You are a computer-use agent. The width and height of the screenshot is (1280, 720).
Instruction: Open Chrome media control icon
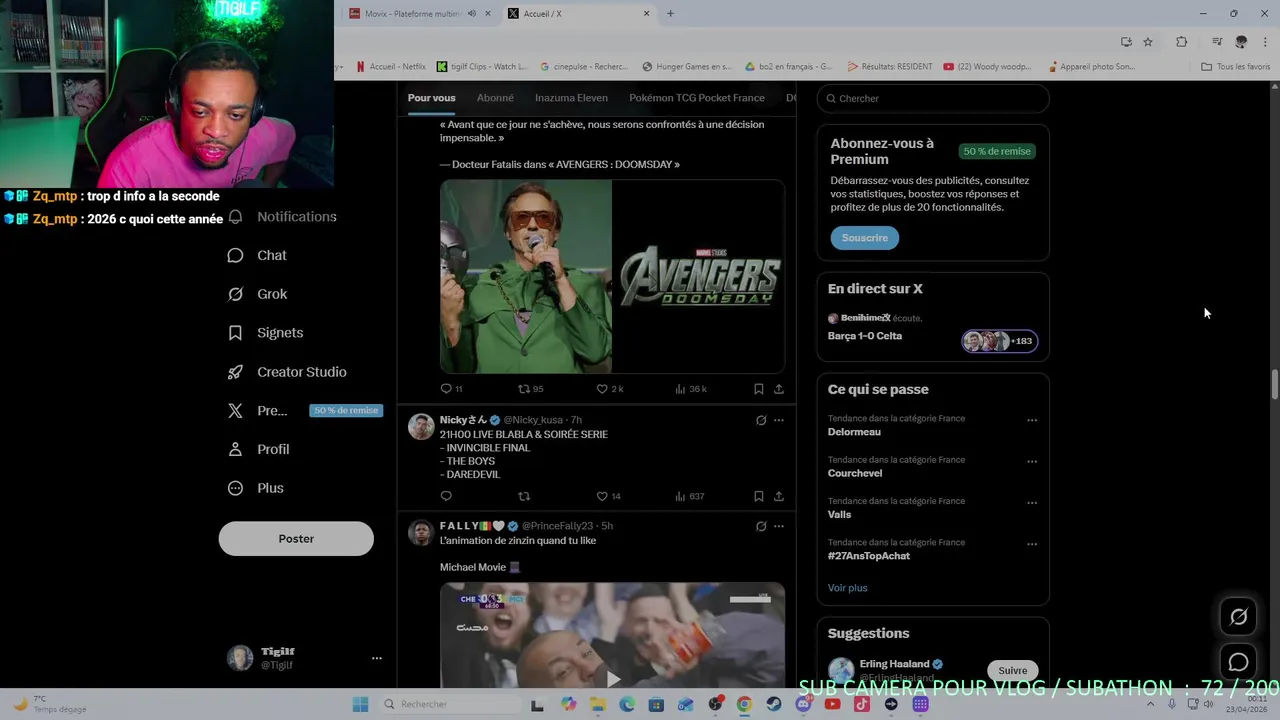[1216, 42]
